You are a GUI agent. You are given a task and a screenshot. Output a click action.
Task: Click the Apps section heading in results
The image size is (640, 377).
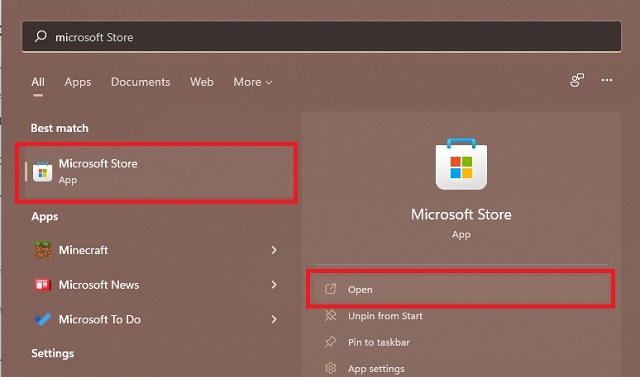(x=44, y=217)
